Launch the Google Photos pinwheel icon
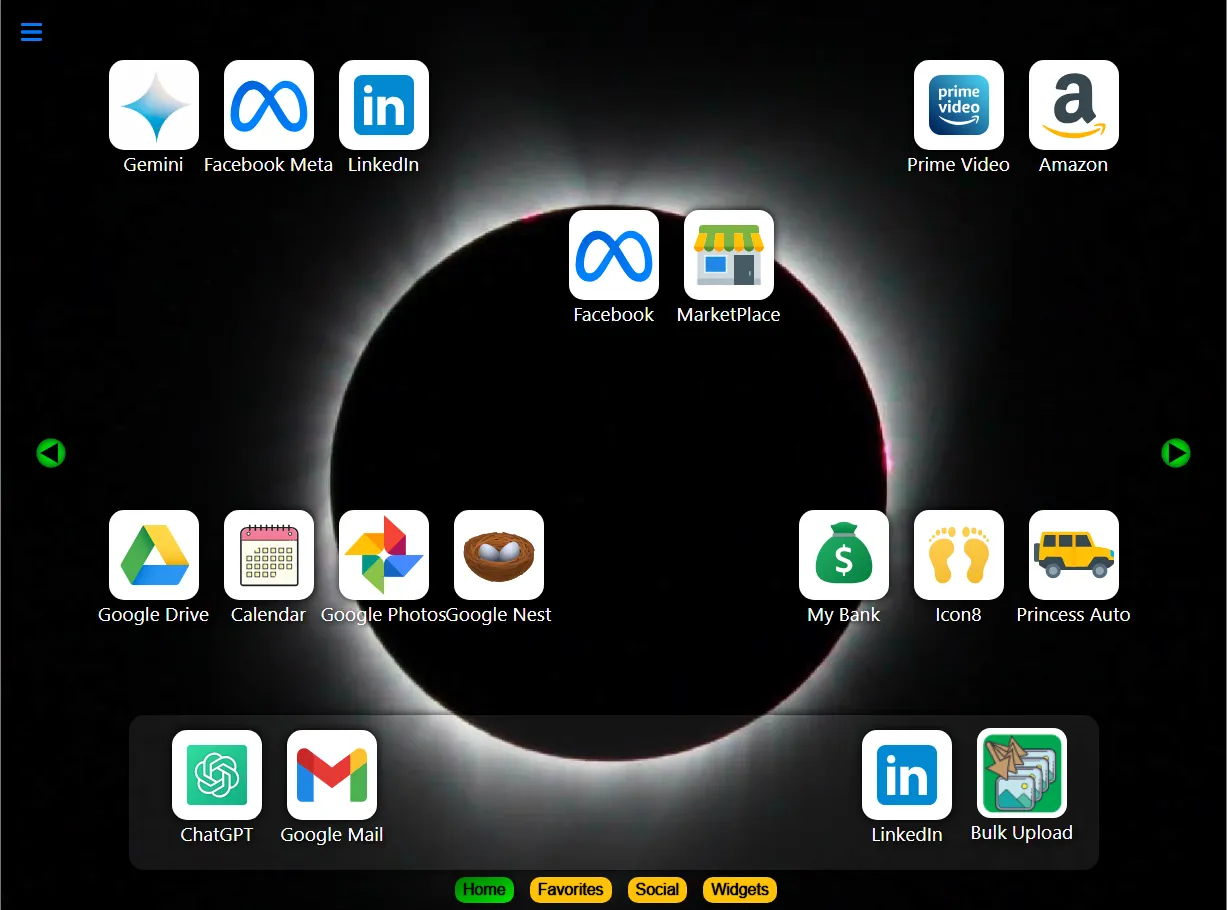 coord(384,555)
